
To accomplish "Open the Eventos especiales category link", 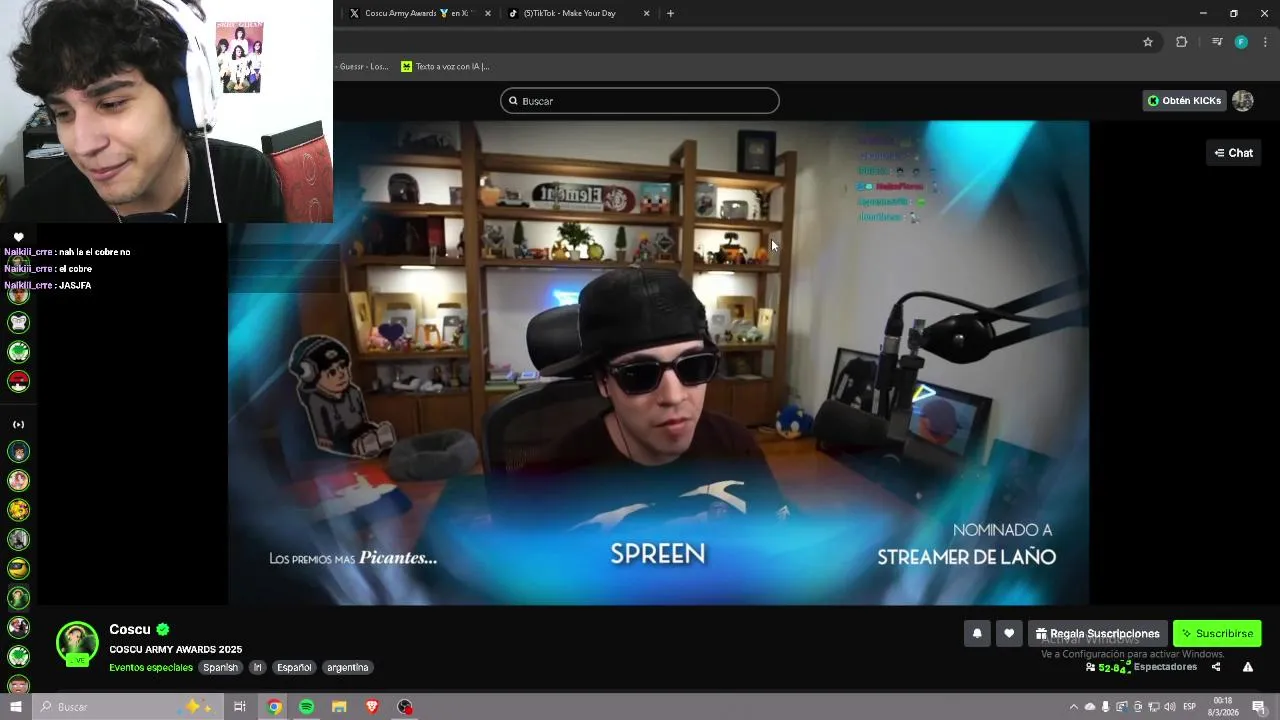I will click(151, 667).
